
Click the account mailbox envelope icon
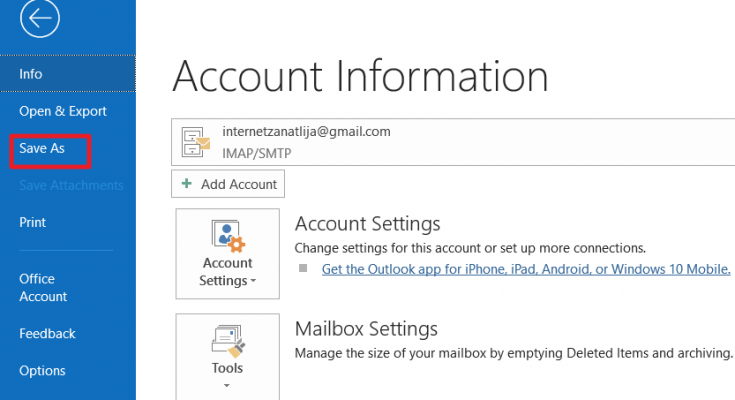[195, 142]
